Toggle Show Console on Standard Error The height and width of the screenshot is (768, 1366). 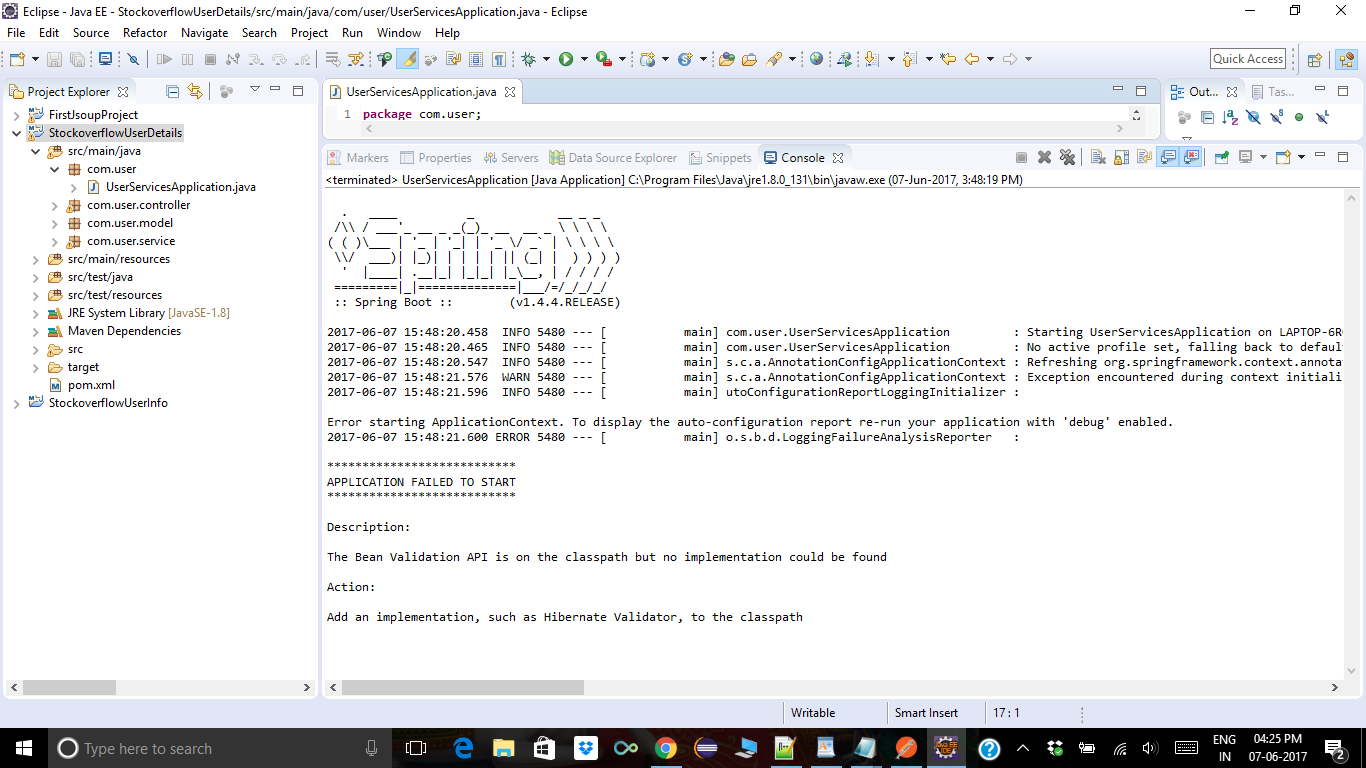1190,157
